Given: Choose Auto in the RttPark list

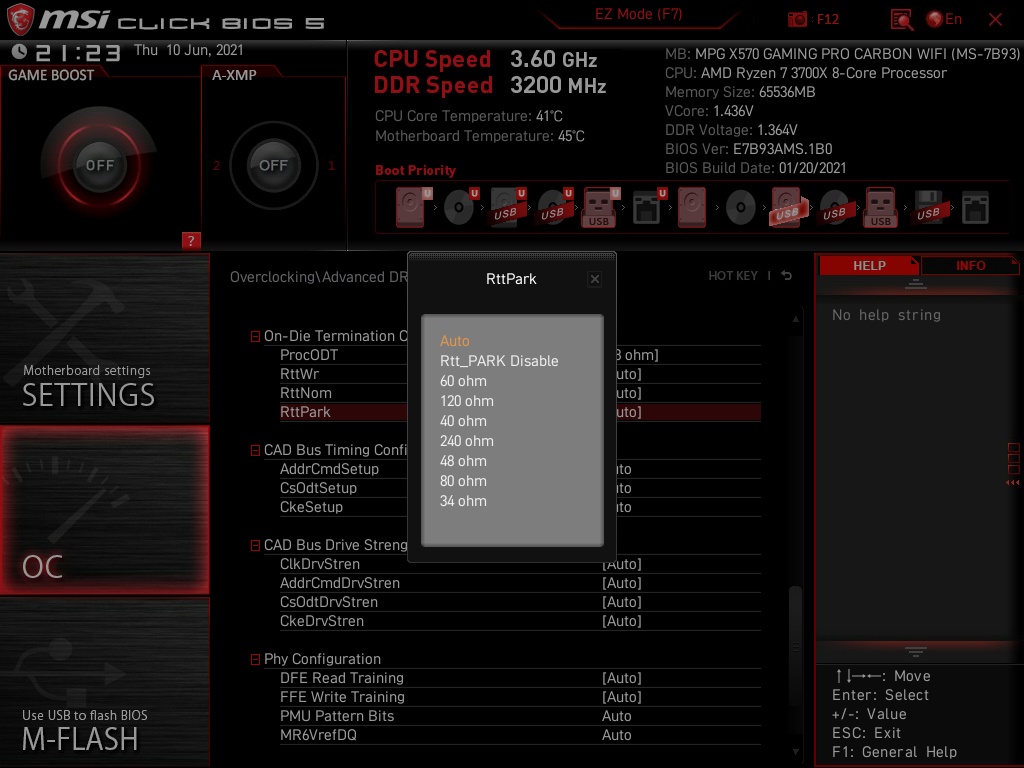Looking at the screenshot, I should point(455,341).
